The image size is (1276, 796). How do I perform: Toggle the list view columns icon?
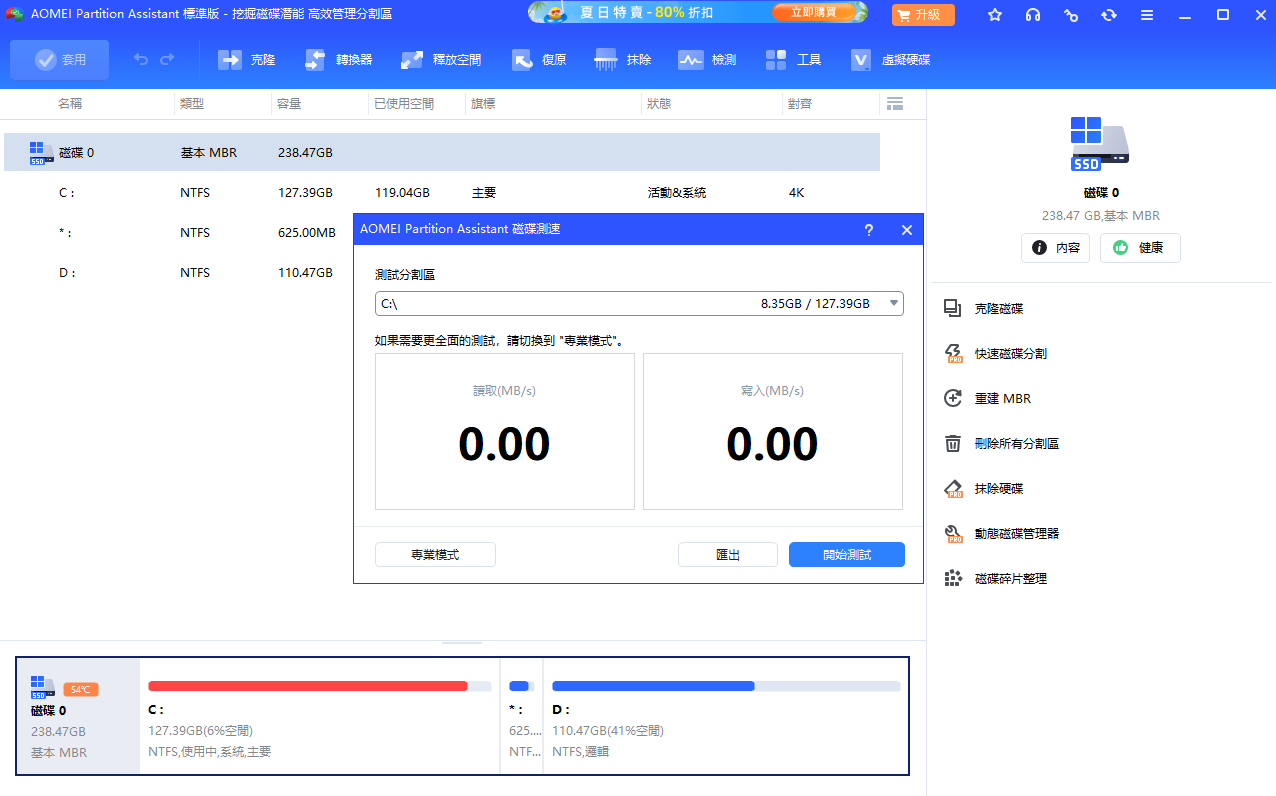(895, 104)
